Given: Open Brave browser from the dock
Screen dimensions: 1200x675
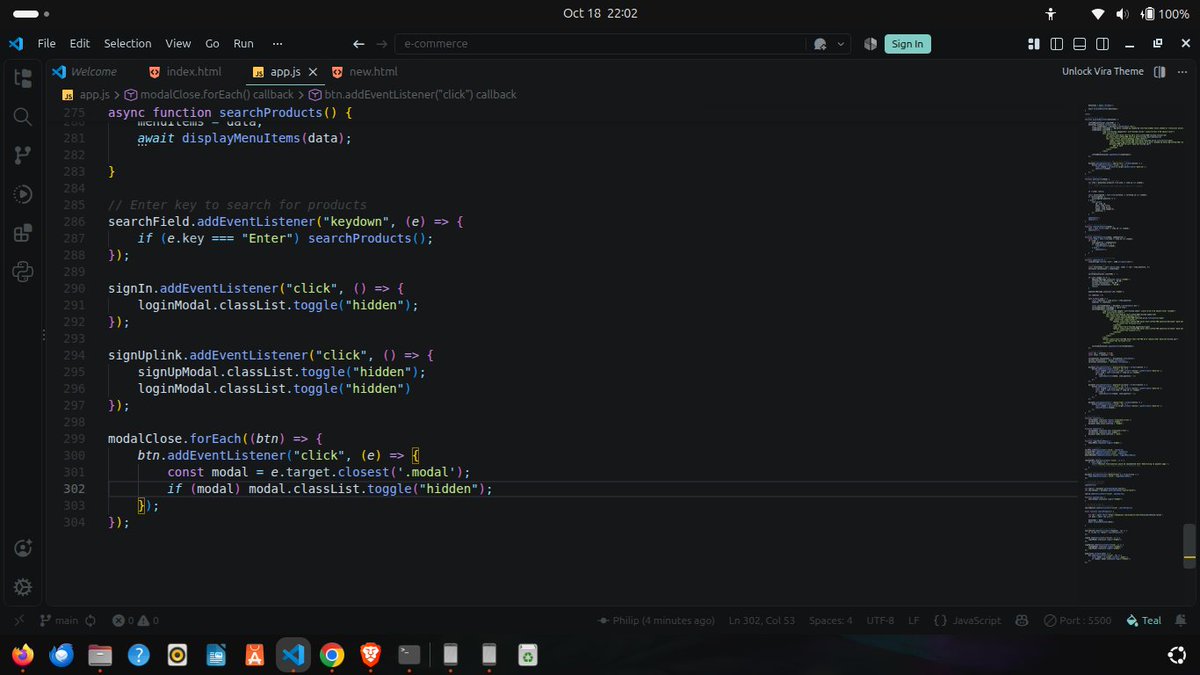Looking at the screenshot, I should pos(370,655).
